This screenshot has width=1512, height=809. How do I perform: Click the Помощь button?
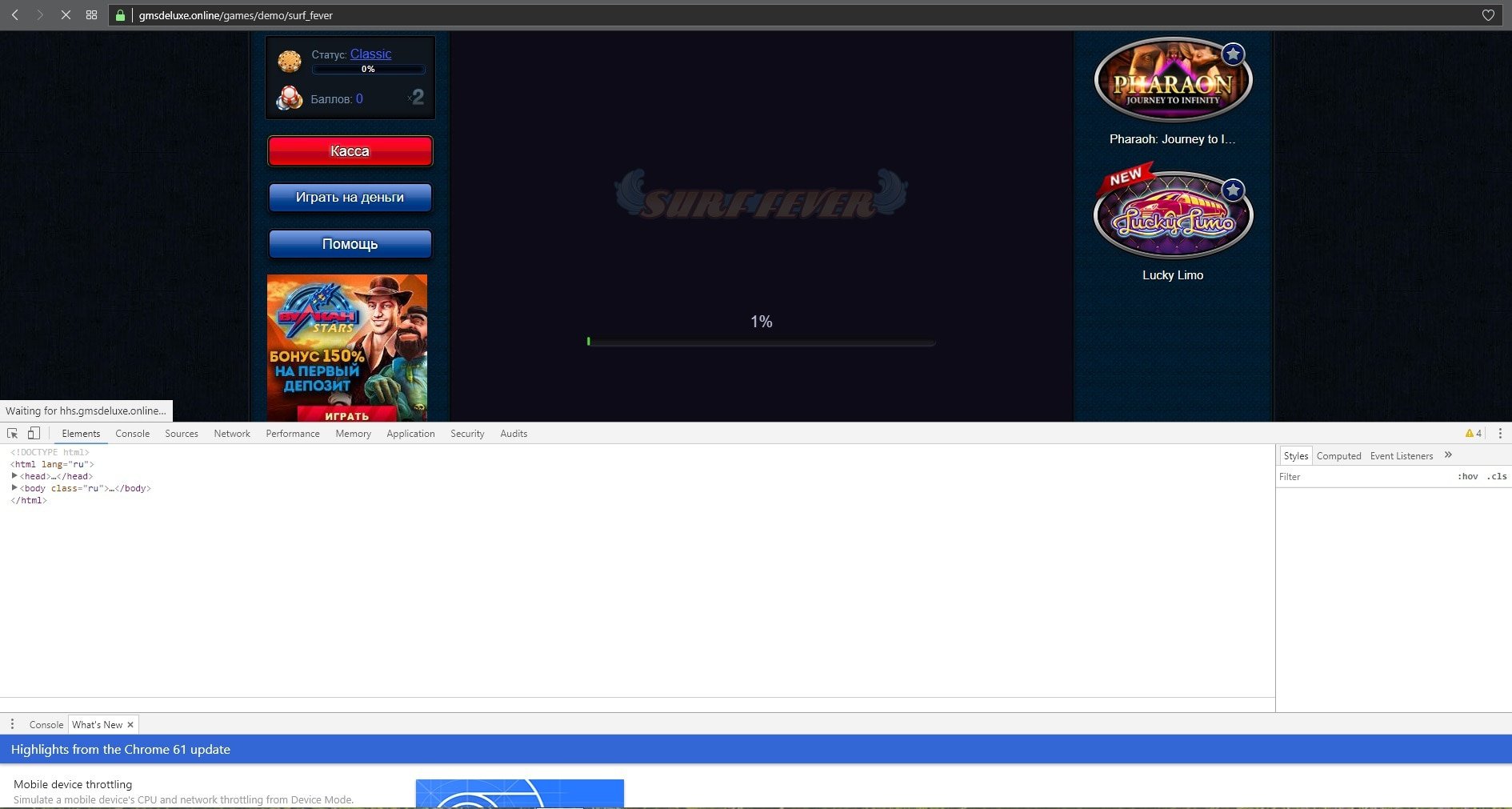[350, 244]
